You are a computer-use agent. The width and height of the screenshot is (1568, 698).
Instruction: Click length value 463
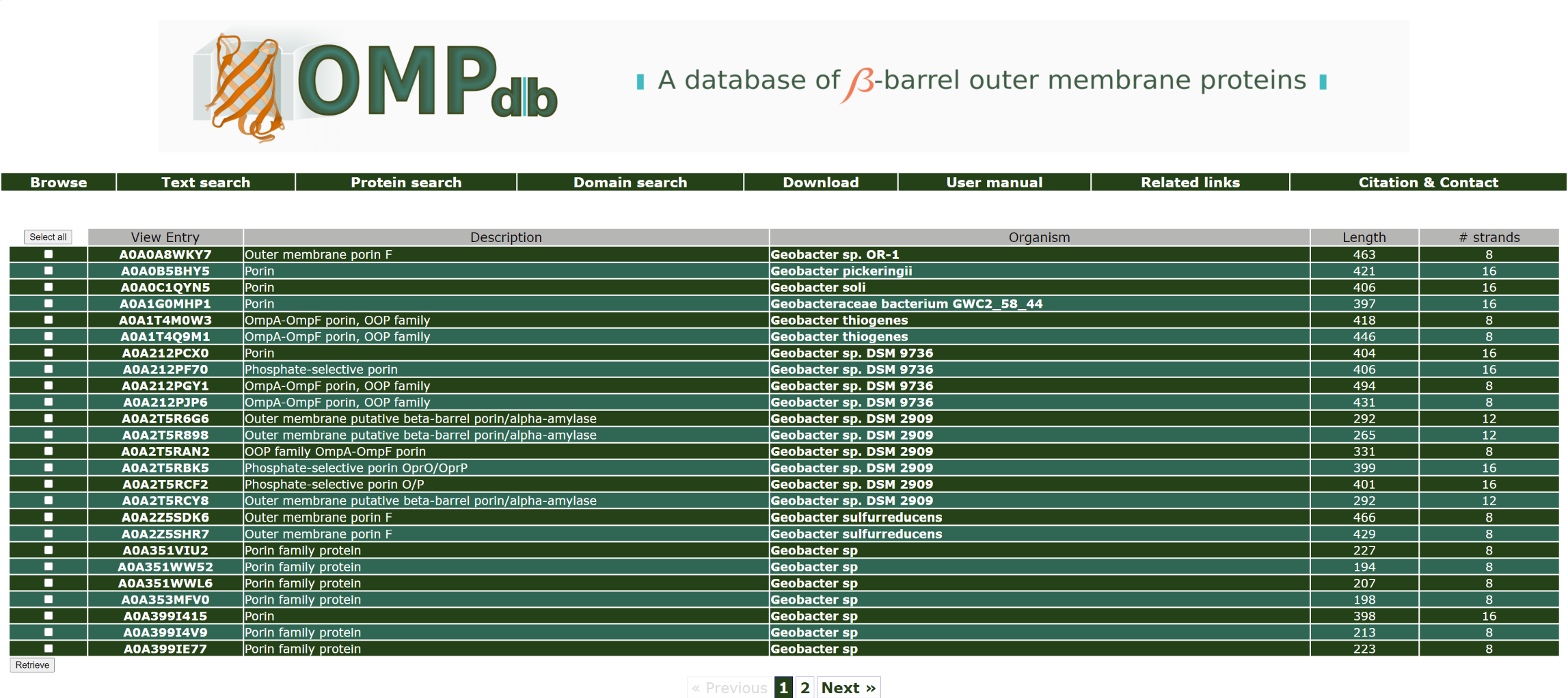(x=1364, y=254)
